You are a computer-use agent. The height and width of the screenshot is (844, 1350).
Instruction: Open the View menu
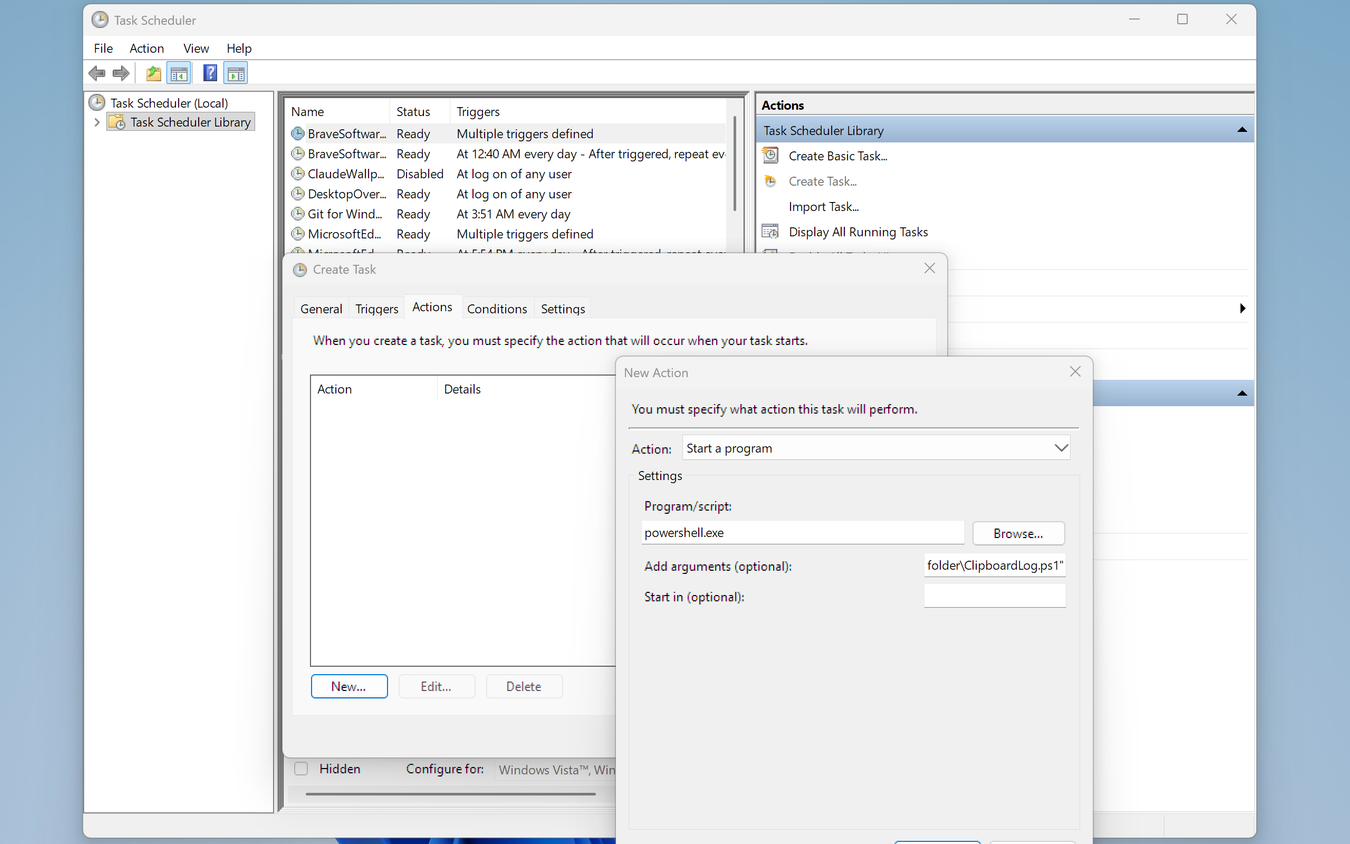[x=196, y=48]
